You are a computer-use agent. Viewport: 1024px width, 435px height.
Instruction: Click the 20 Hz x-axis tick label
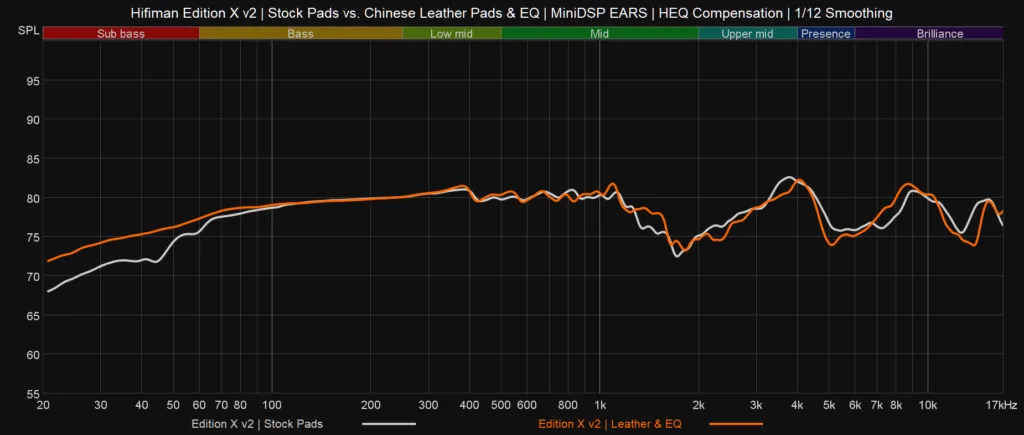[x=44, y=406]
